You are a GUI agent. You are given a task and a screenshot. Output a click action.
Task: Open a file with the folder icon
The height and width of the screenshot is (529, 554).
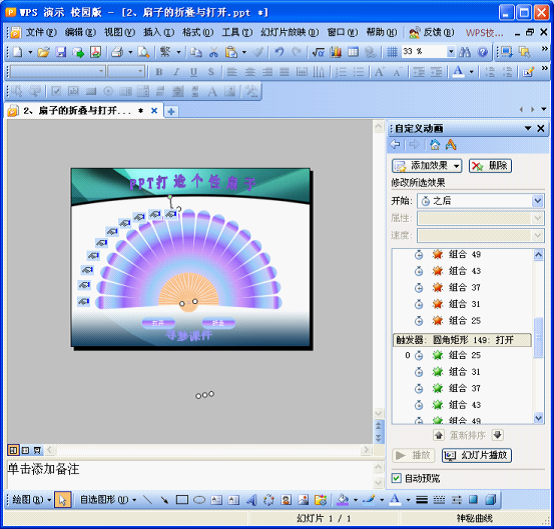pos(43,52)
